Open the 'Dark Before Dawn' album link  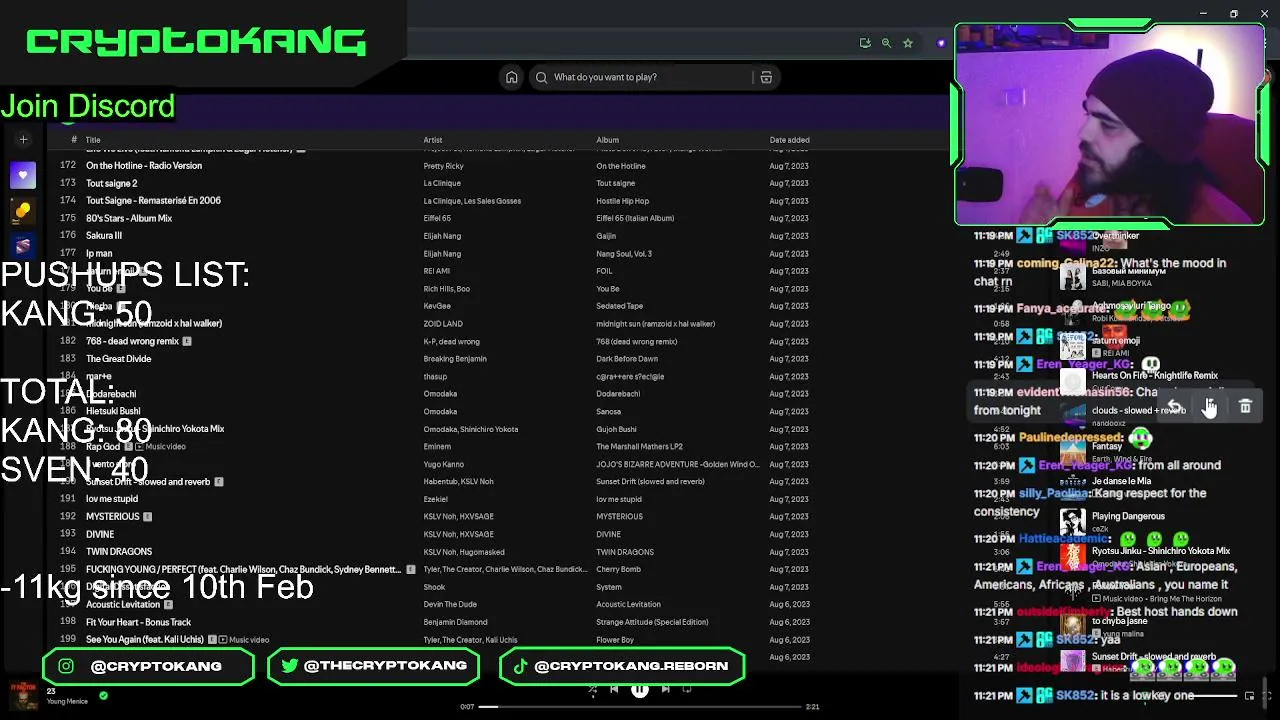pos(627,359)
